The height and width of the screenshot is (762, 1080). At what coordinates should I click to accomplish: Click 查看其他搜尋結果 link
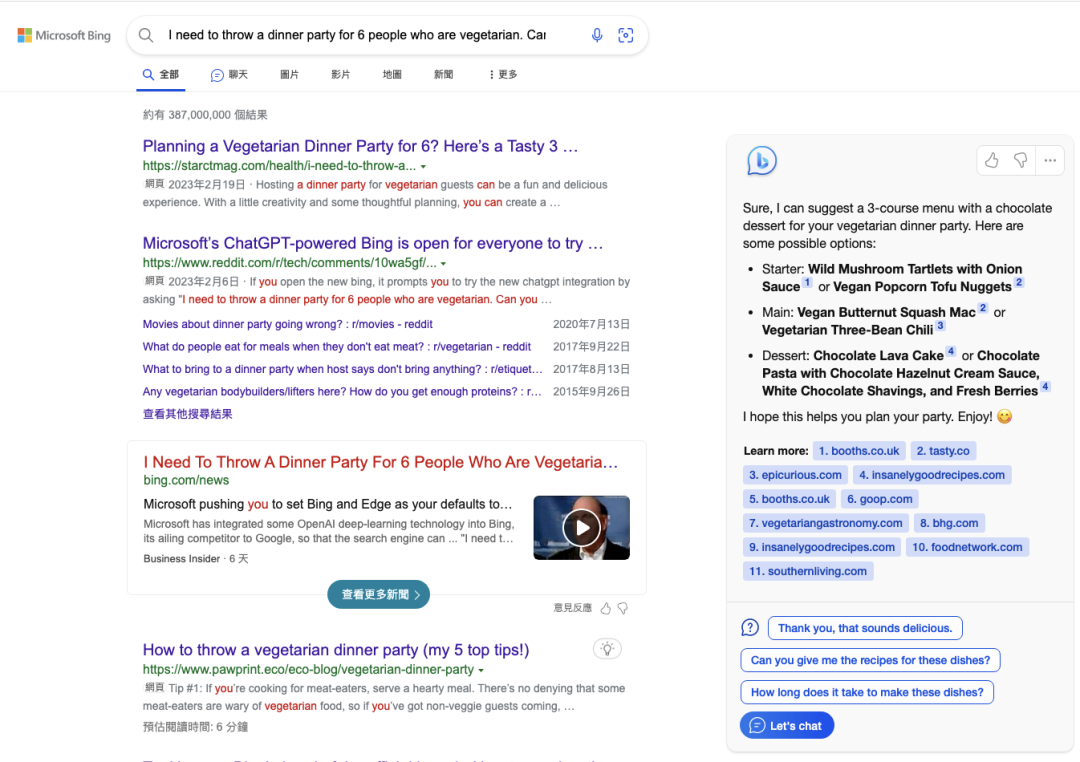[187, 414]
